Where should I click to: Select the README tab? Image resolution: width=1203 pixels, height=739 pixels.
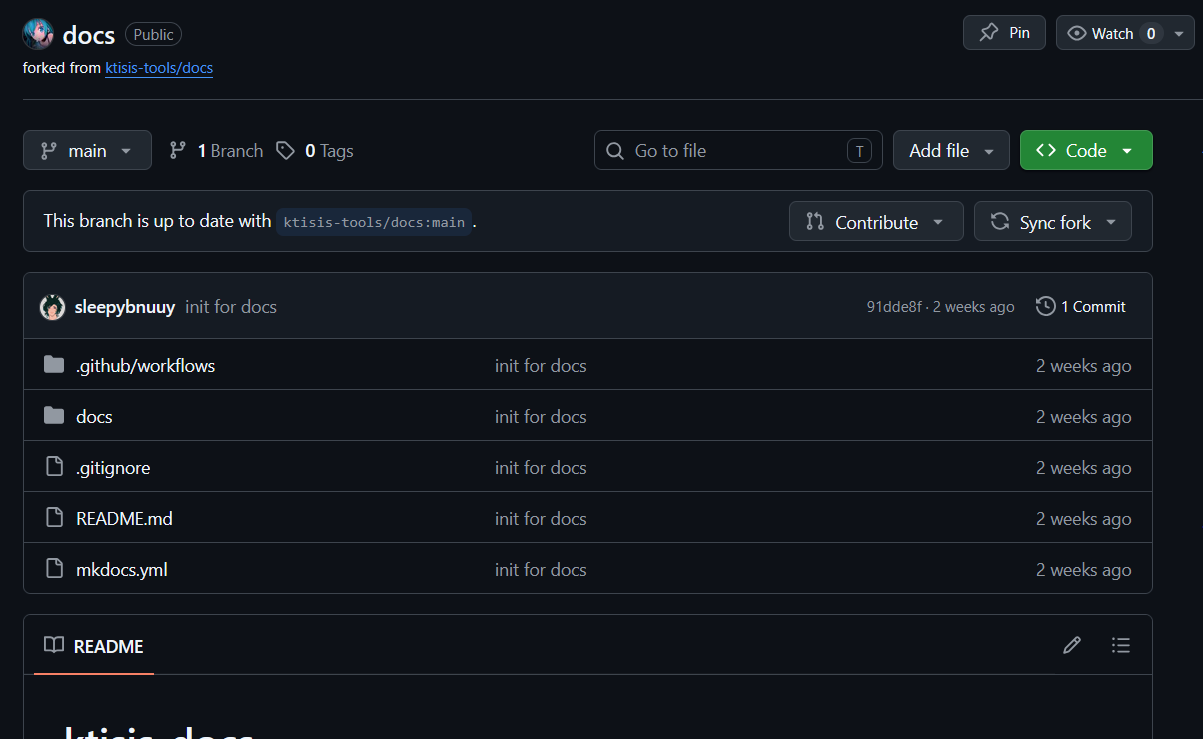tap(94, 646)
